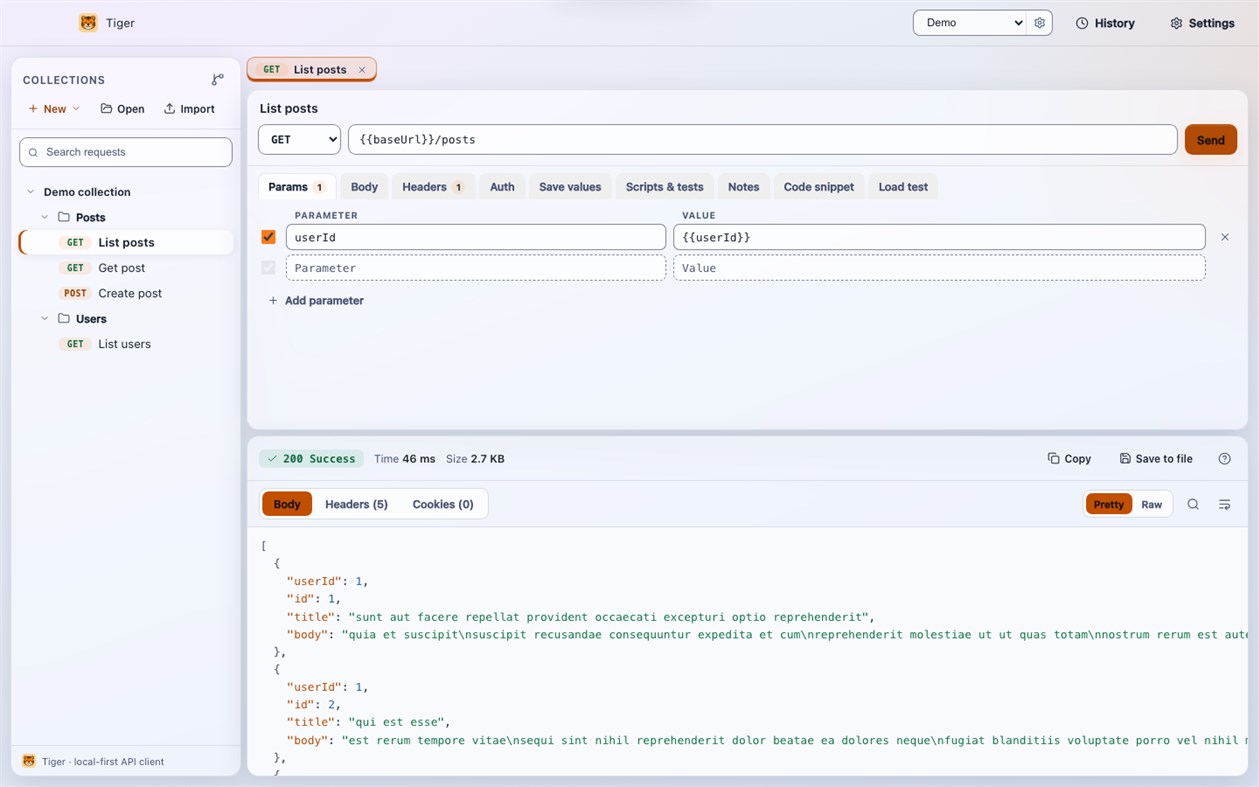1259x787 pixels.
Task: Open Settings
Action: pos(1202,23)
